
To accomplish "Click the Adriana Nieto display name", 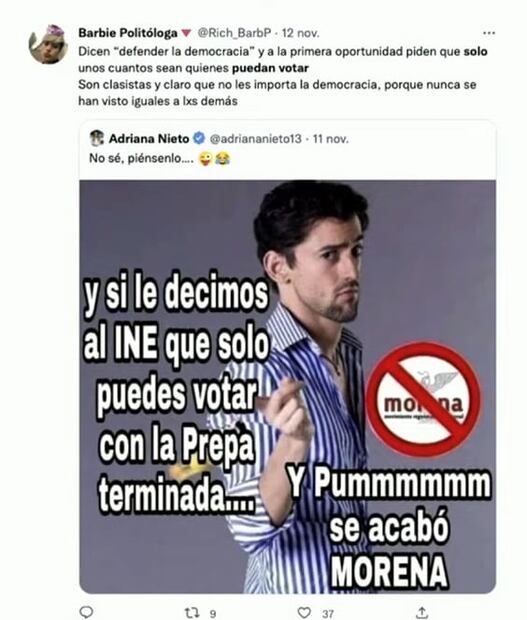I will (x=149, y=139).
